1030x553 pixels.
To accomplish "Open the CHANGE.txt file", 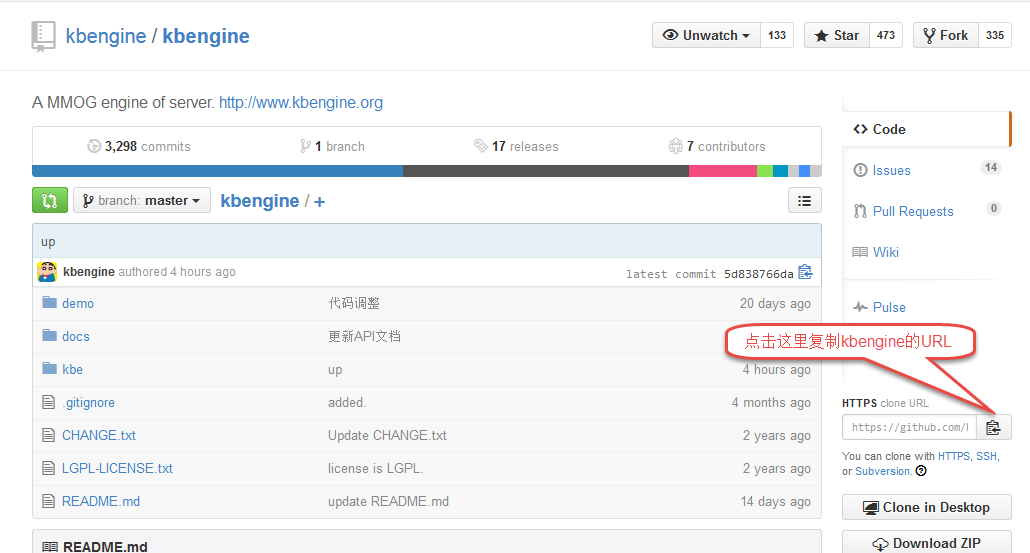I will pyautogui.click(x=99, y=435).
